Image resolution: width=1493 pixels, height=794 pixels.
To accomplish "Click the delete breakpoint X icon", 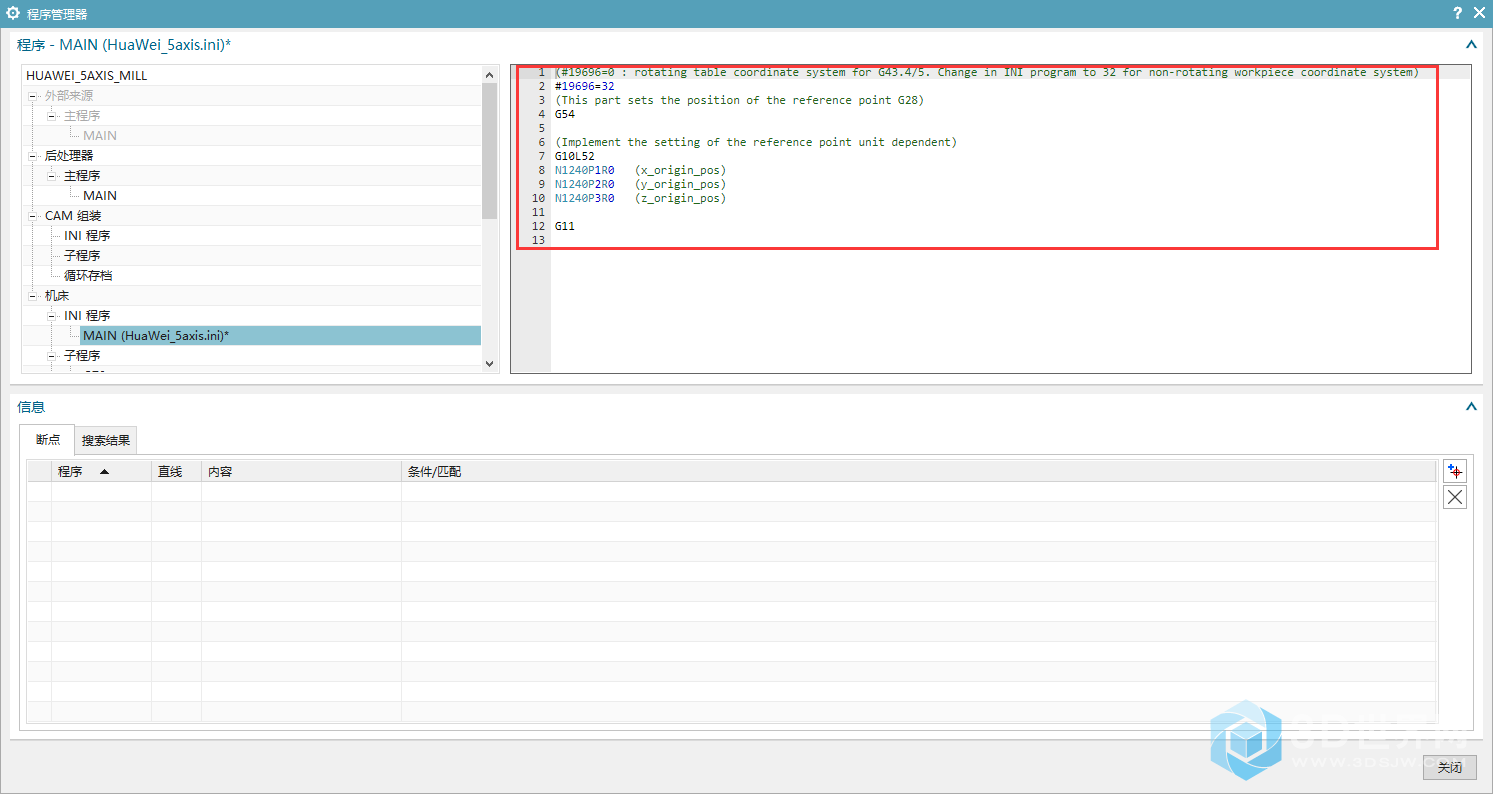I will (x=1455, y=498).
